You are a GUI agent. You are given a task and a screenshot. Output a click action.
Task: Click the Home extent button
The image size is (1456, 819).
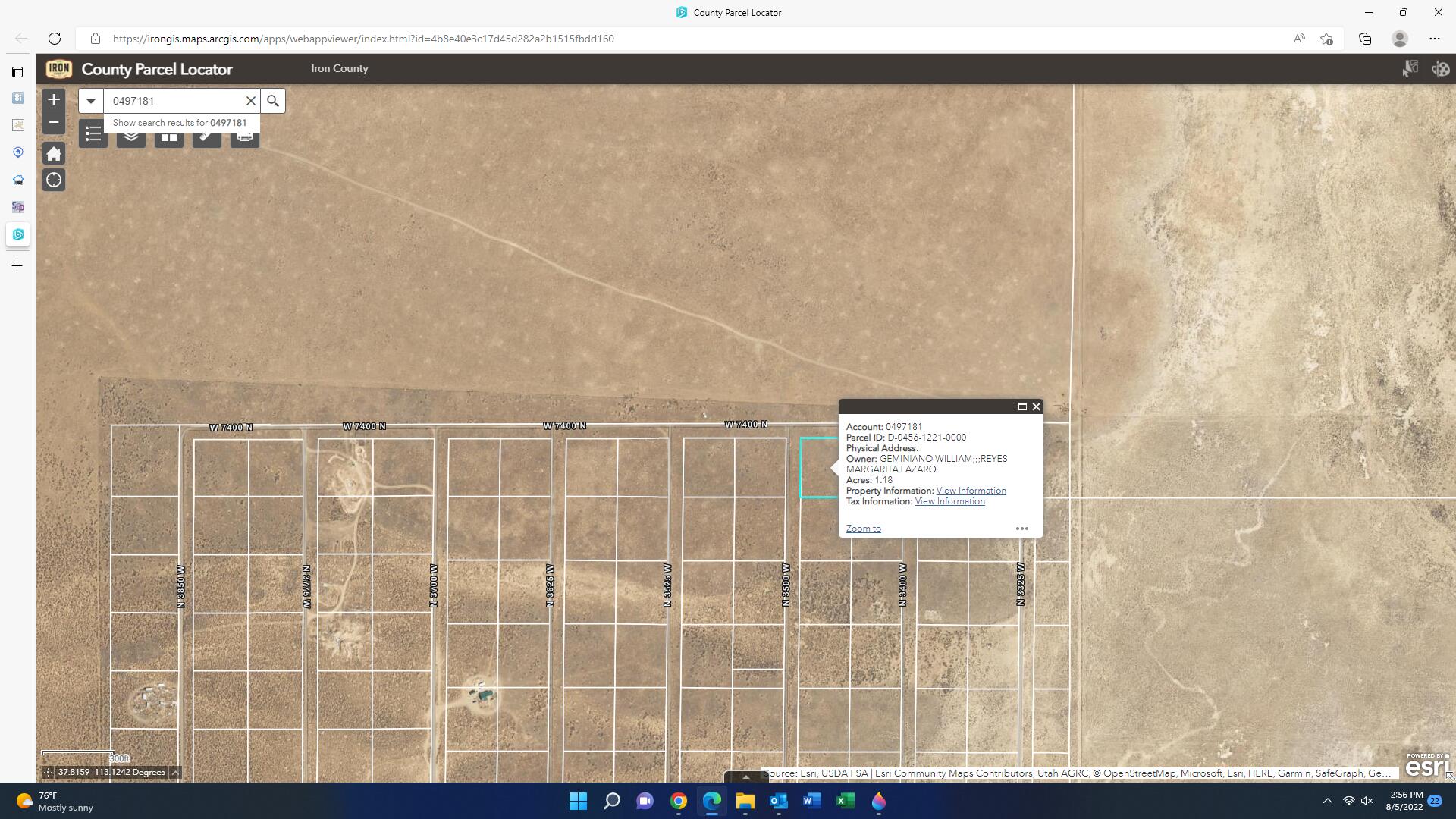pos(54,153)
